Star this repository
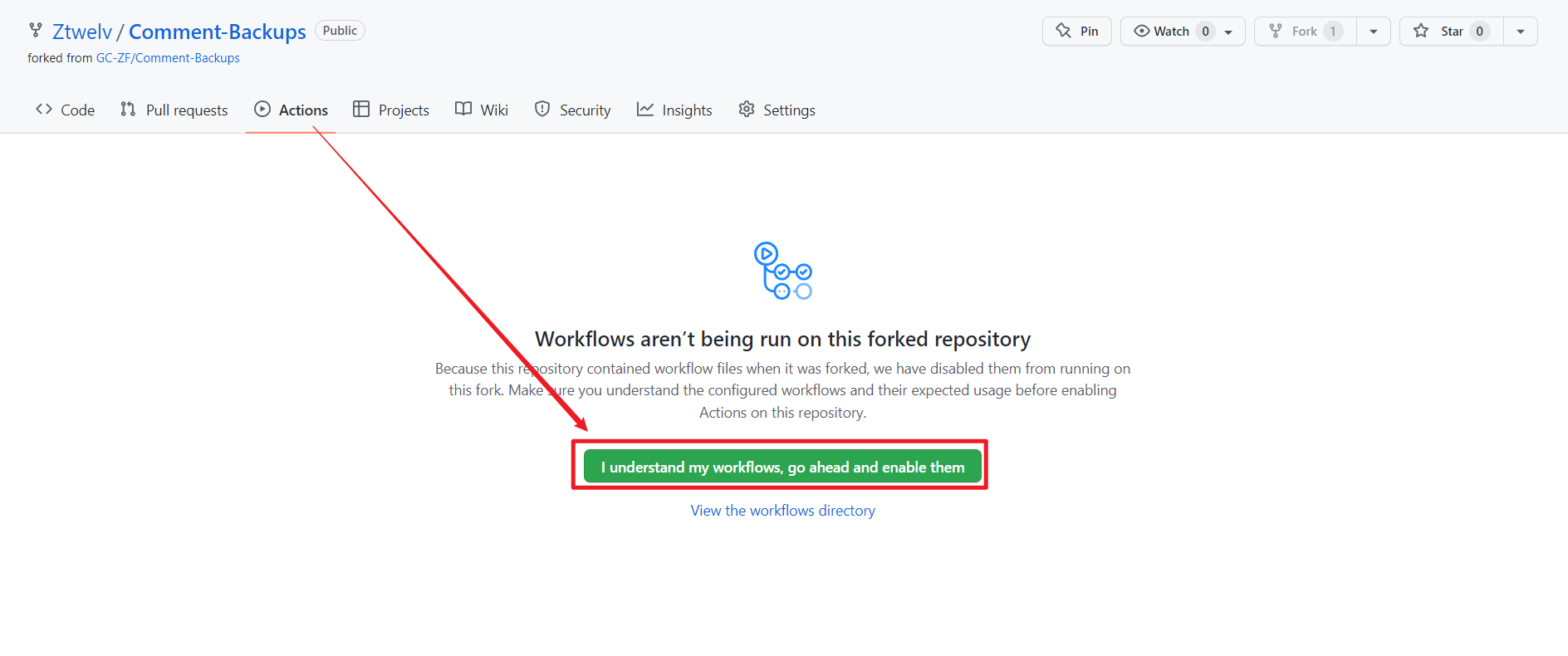Viewport: 1568px width, 656px height. click(x=1452, y=32)
